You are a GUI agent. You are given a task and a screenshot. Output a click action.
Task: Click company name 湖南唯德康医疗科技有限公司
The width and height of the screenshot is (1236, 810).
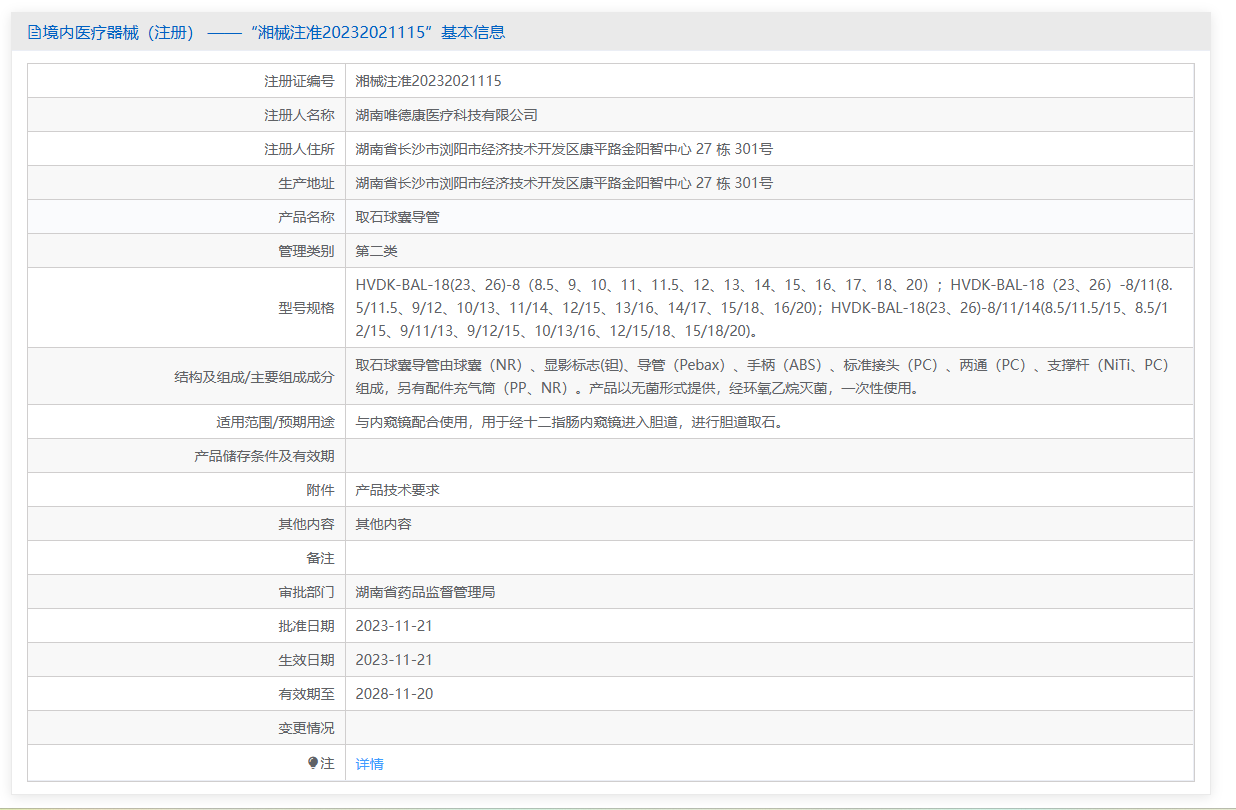447,115
